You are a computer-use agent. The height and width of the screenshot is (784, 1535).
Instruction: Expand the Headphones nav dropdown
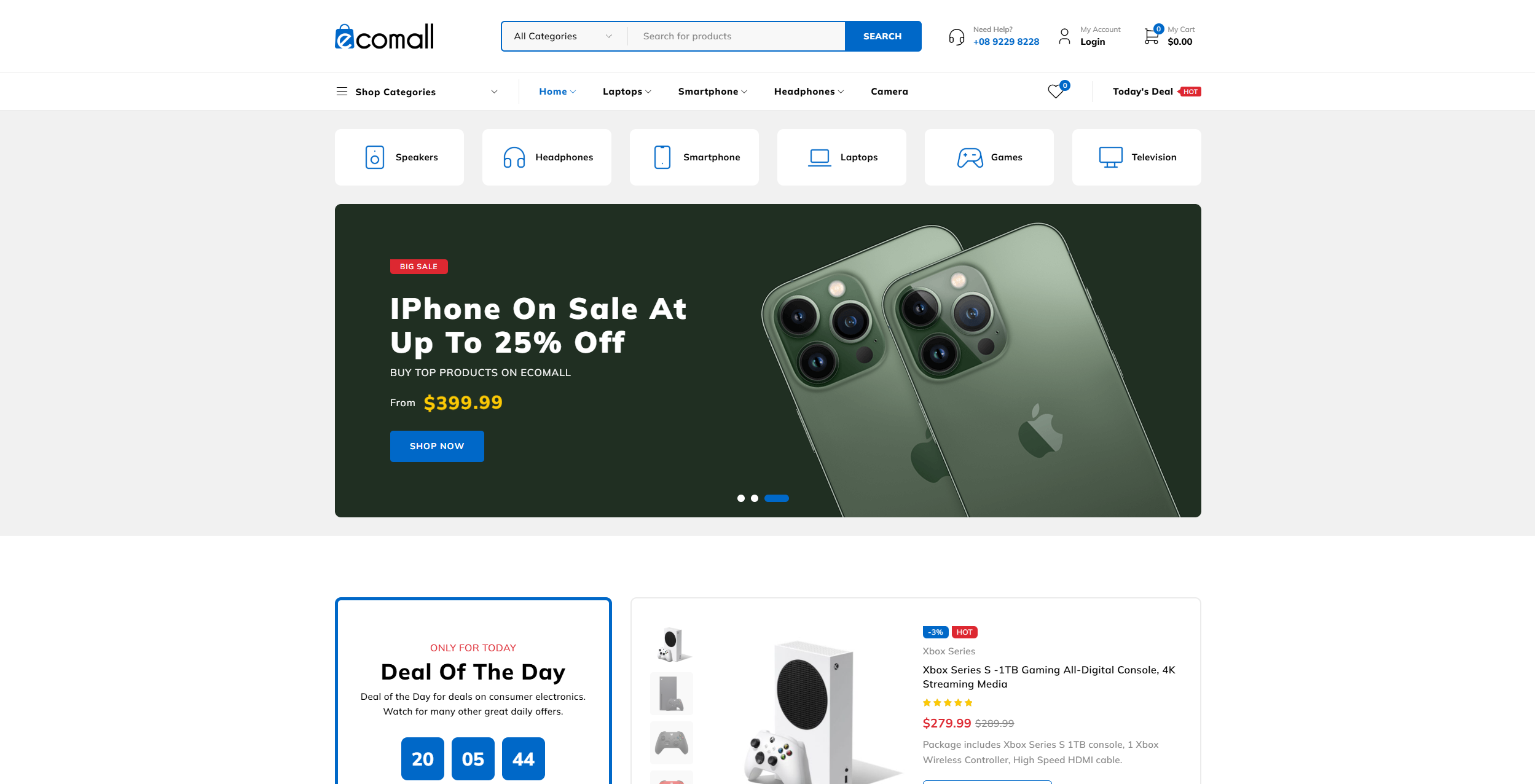809,92
